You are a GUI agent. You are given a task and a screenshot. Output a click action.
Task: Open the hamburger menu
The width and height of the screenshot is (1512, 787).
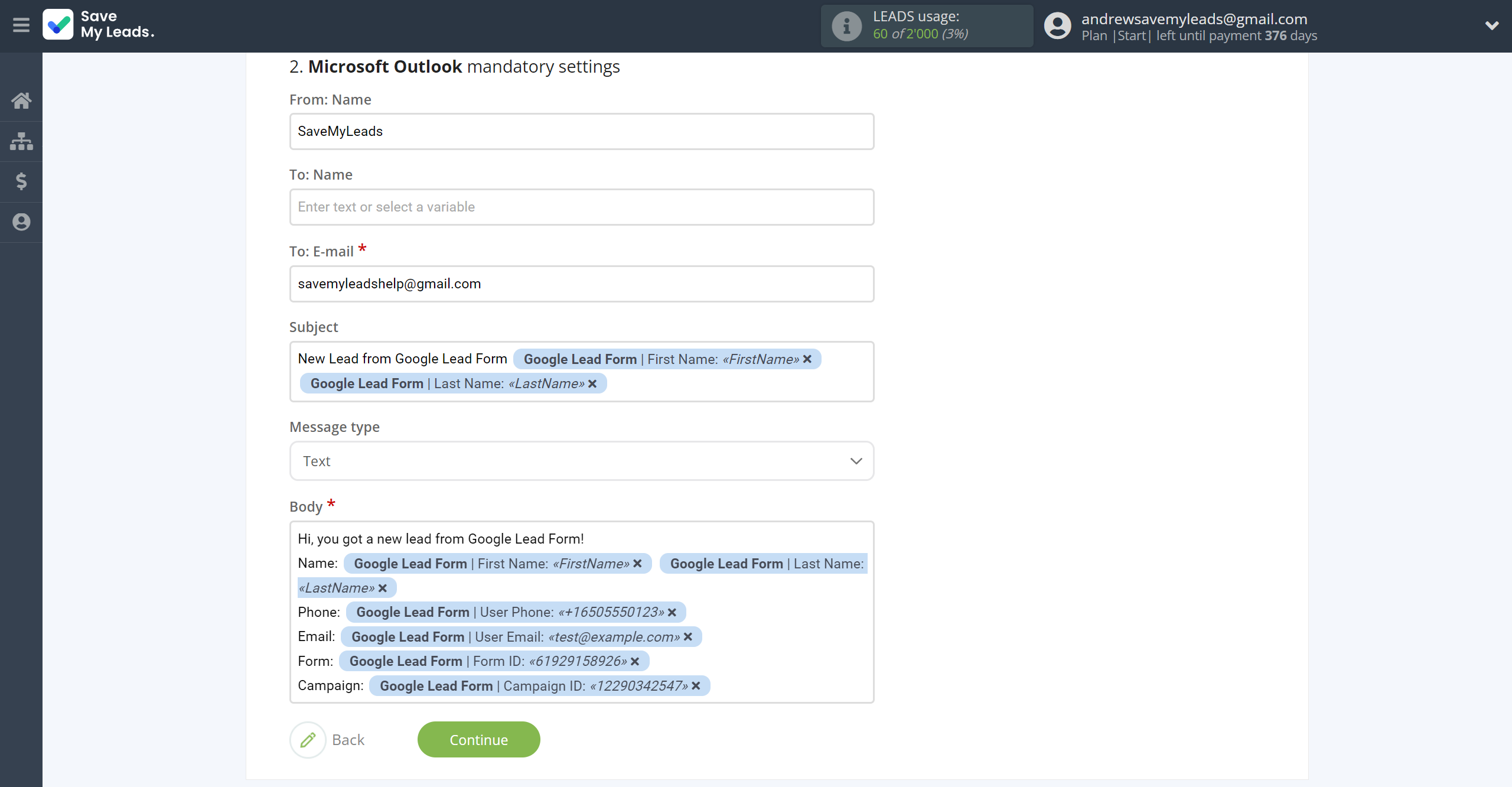[21, 25]
